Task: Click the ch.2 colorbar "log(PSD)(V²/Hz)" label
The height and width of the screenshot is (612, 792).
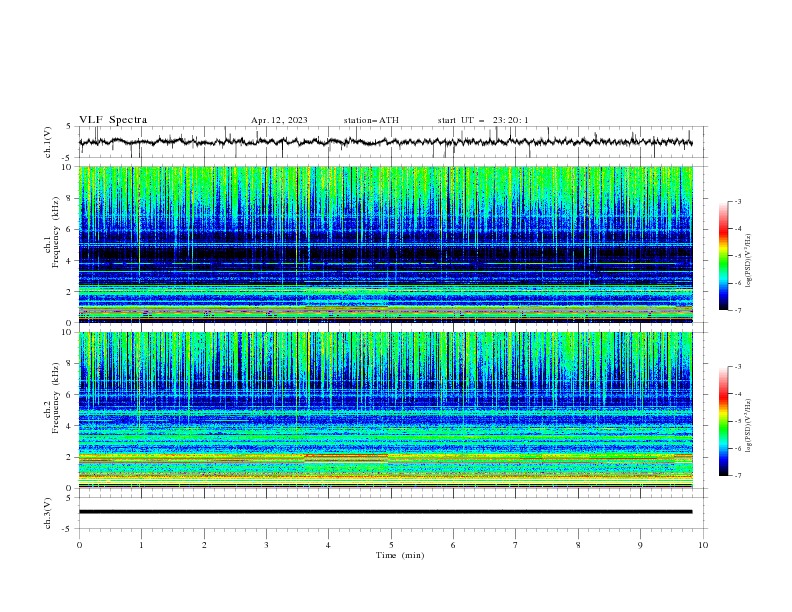Action: pyautogui.click(x=748, y=426)
